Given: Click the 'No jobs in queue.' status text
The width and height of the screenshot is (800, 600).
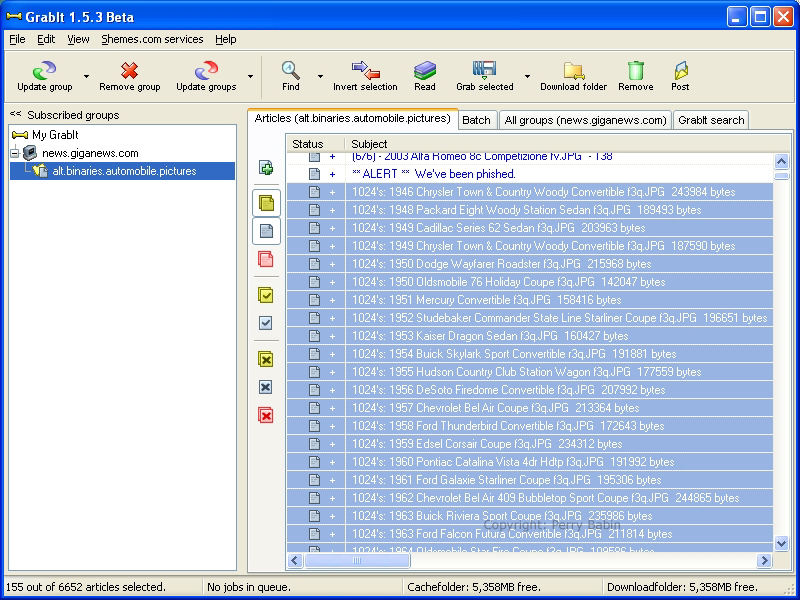Looking at the screenshot, I should click(x=249, y=587).
